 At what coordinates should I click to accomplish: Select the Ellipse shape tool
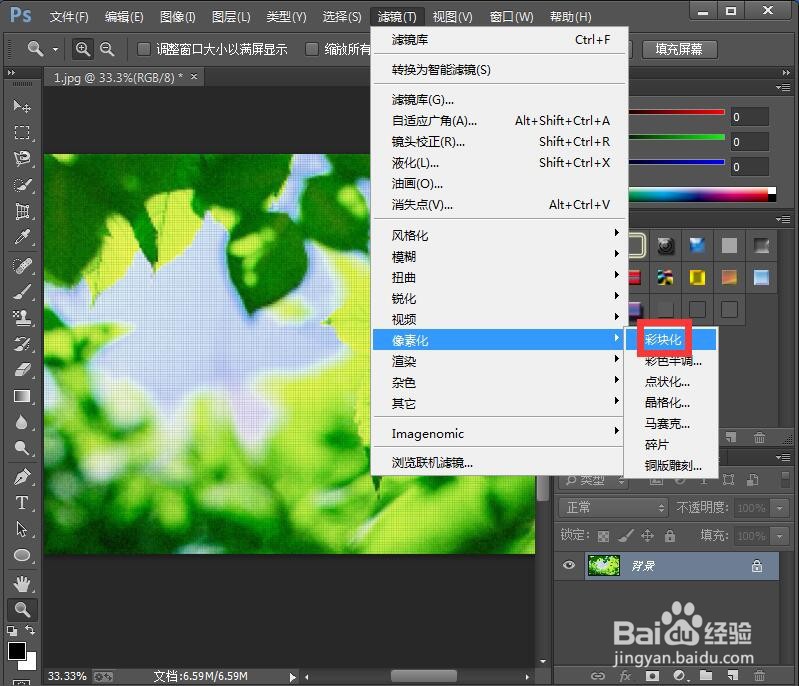pos(21,556)
